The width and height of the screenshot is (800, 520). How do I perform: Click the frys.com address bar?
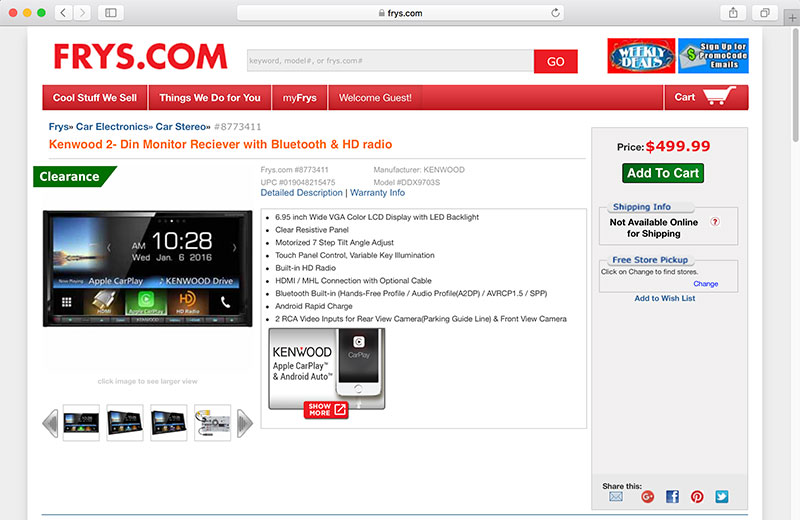(x=401, y=13)
